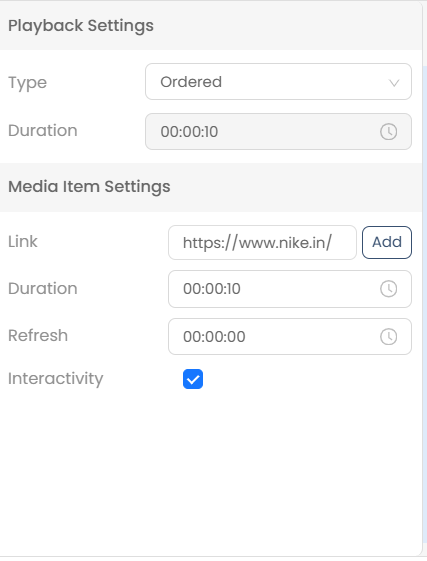The height and width of the screenshot is (561, 427).
Task: Click the Playback Settings section header
Action: click(81, 26)
